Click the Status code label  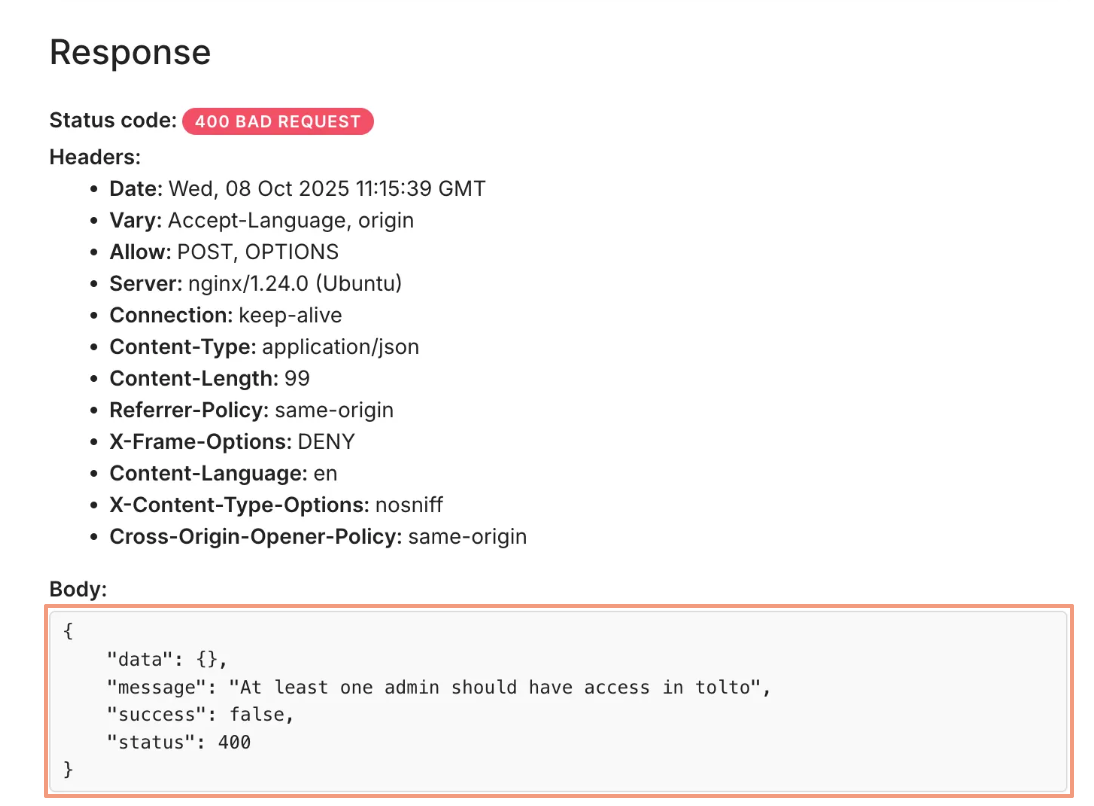tap(113, 121)
